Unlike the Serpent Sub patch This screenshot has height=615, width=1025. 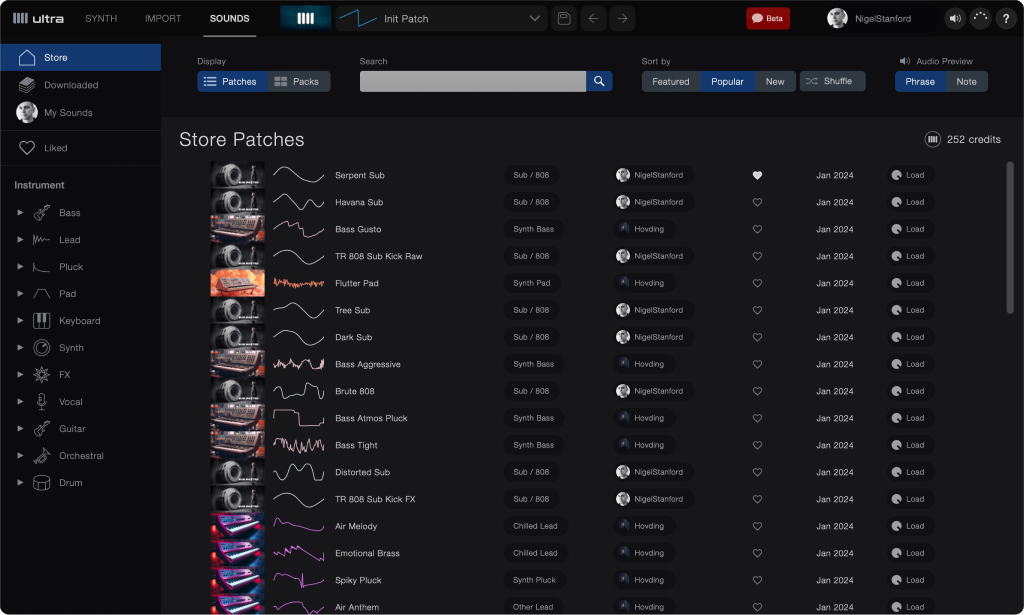coord(757,175)
